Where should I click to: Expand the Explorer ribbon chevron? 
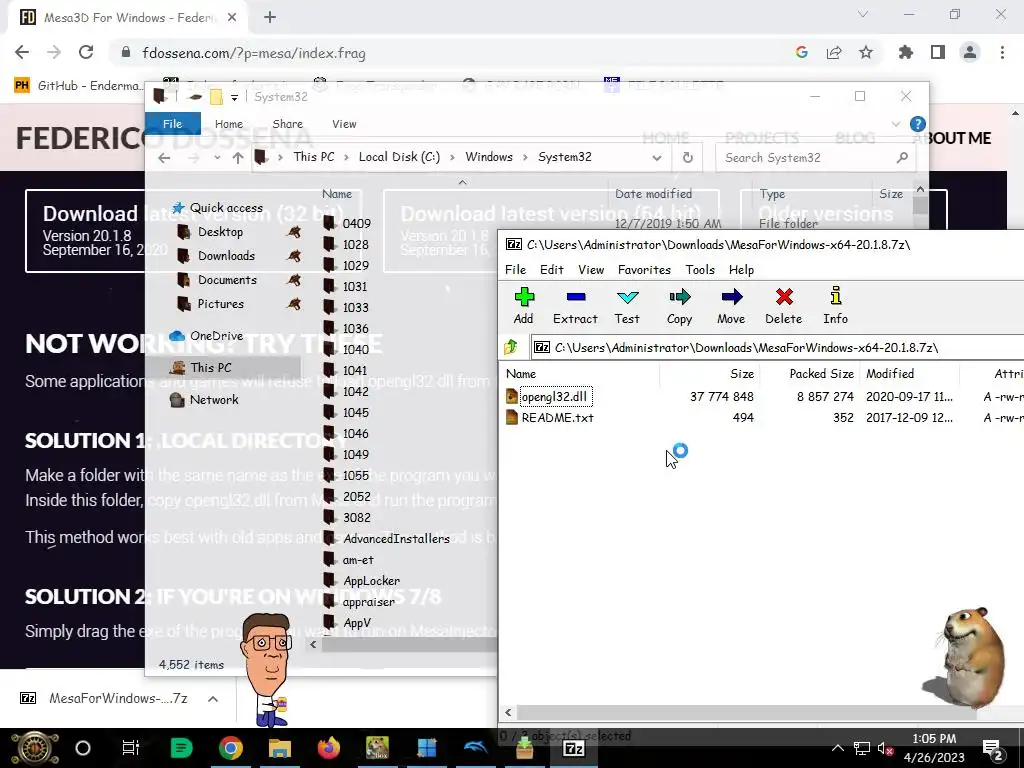pos(895,124)
